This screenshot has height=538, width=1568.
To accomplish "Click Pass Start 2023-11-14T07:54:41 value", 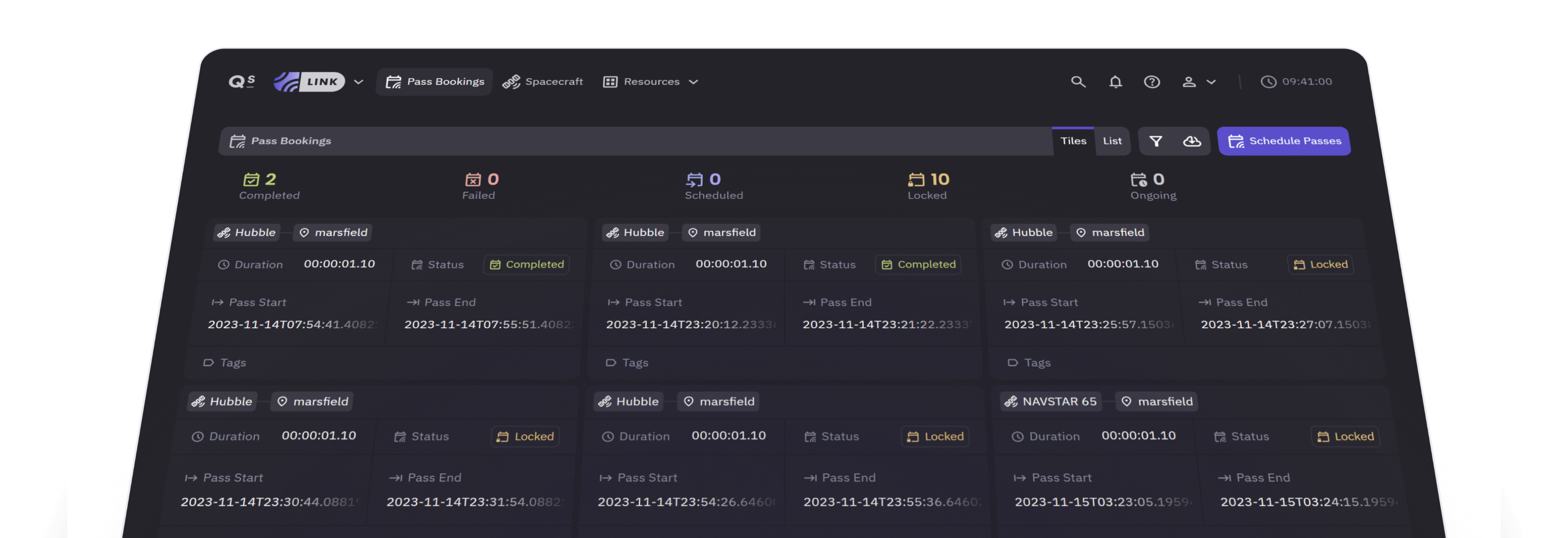I will [x=292, y=325].
